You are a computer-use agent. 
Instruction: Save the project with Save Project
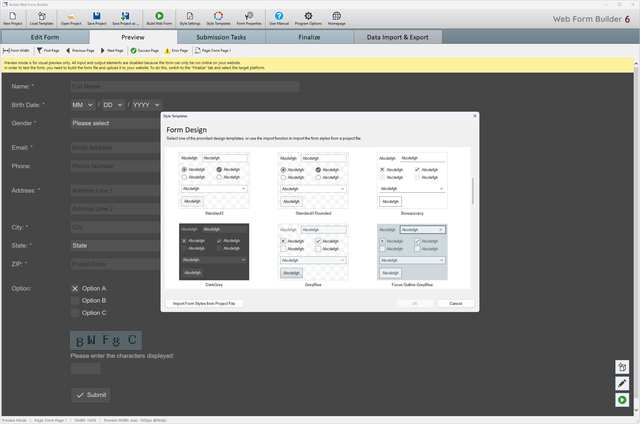pyautogui.click(x=97, y=18)
